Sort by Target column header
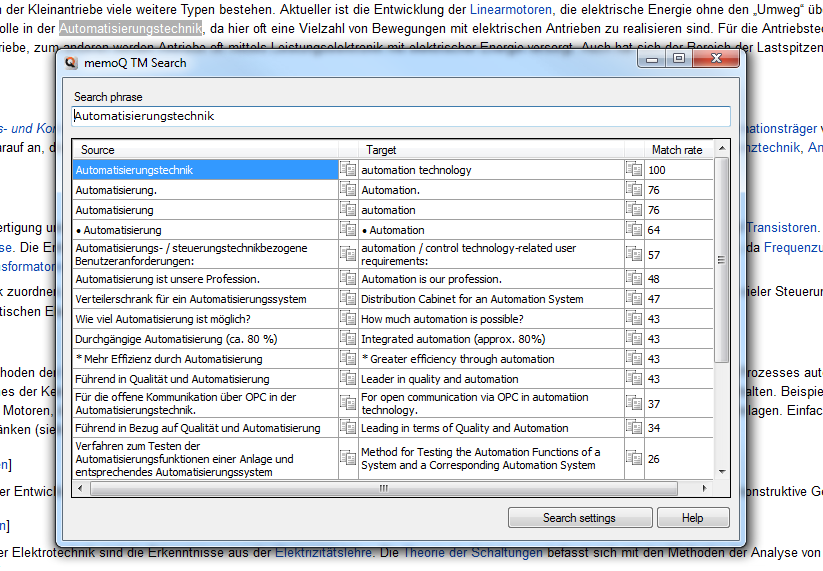The height and width of the screenshot is (571, 823). [x=491, y=150]
